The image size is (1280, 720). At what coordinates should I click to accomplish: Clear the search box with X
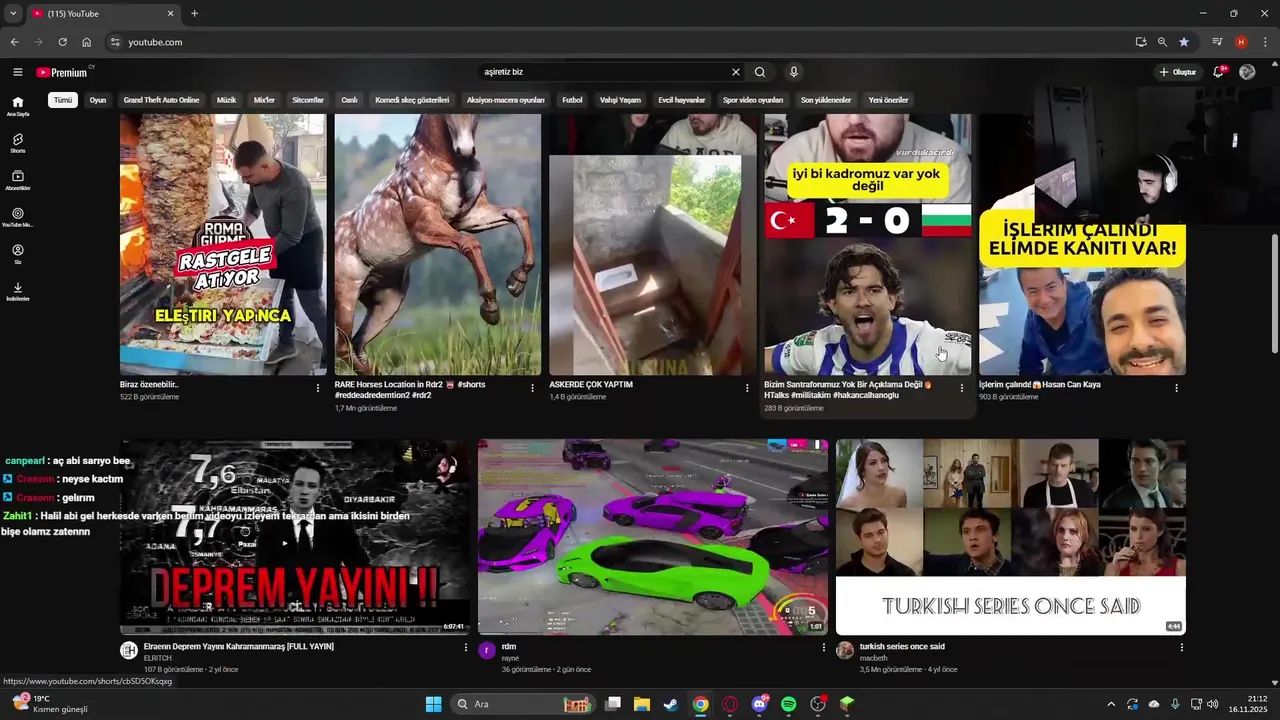click(736, 72)
